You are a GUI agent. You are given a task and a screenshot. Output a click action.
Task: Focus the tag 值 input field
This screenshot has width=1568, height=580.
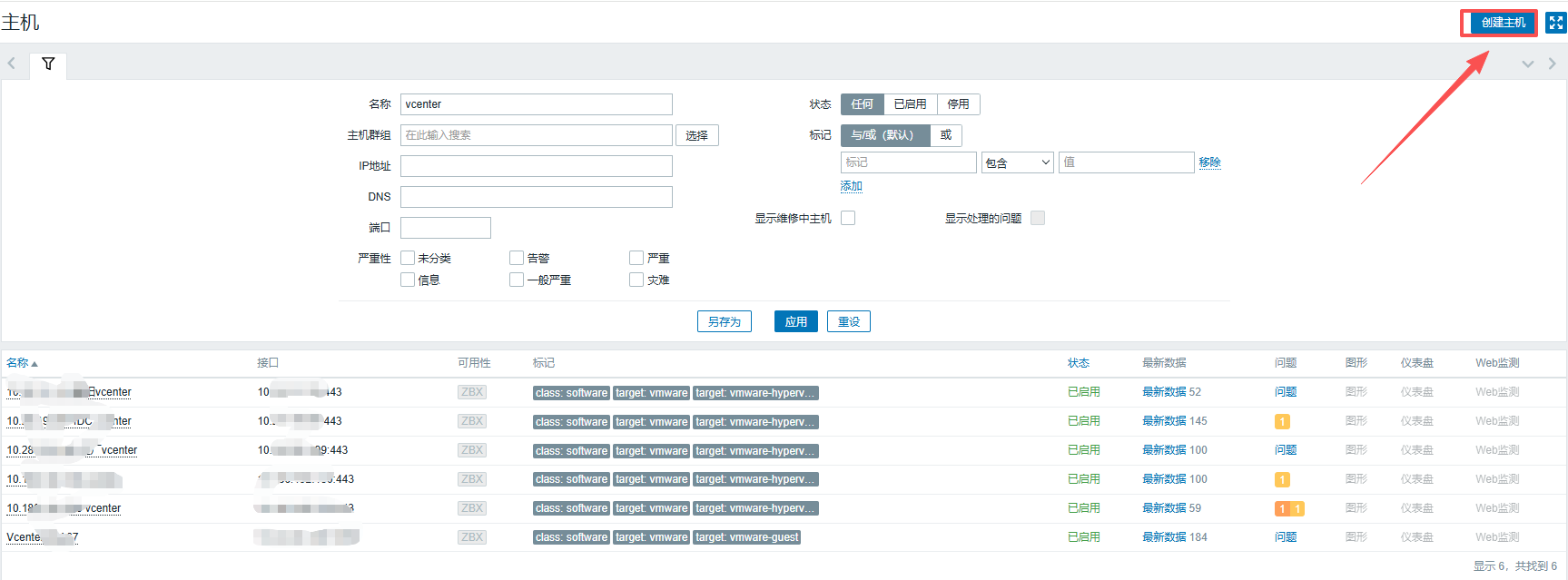pyautogui.click(x=1127, y=162)
